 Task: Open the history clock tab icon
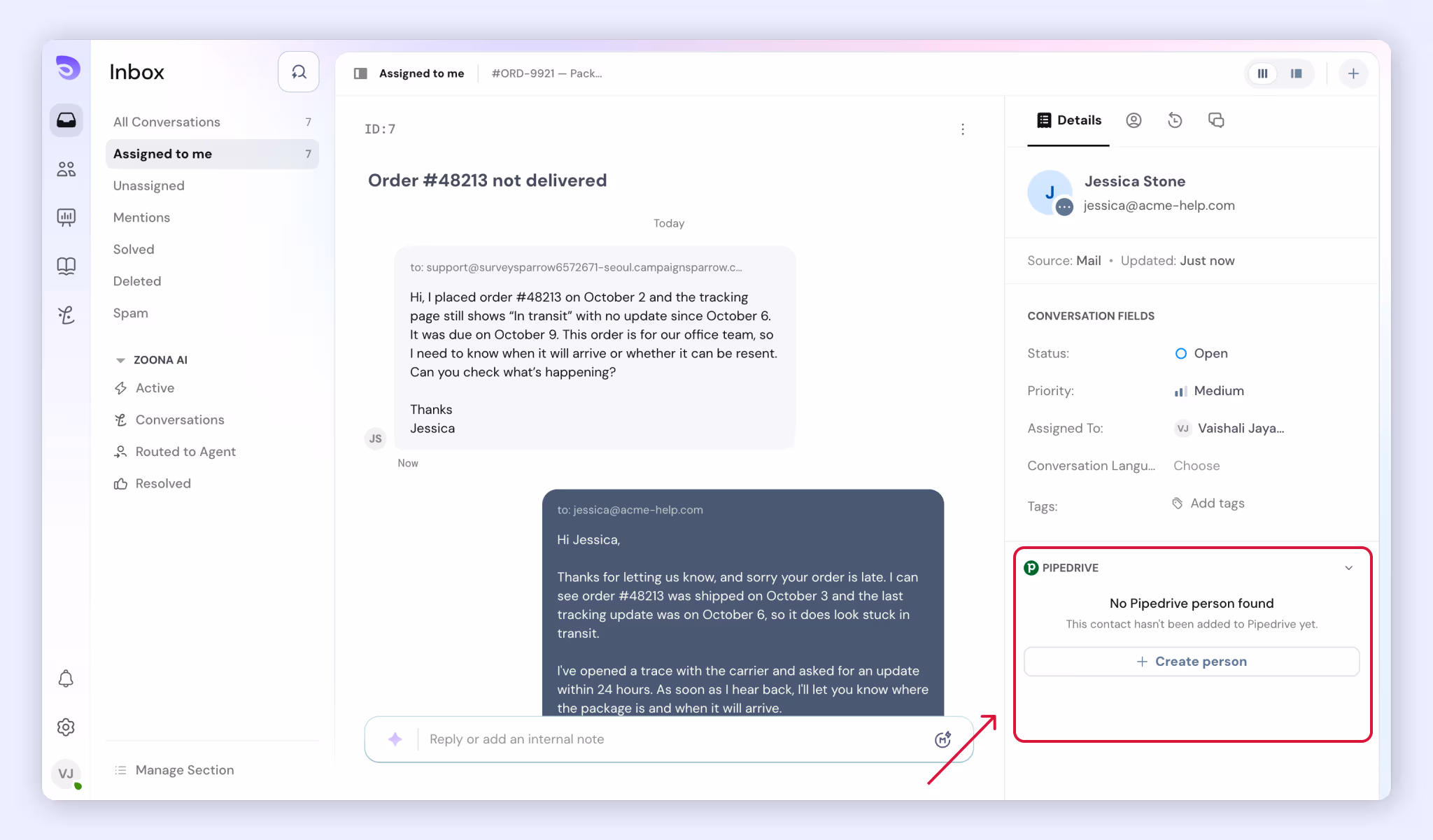pos(1175,120)
